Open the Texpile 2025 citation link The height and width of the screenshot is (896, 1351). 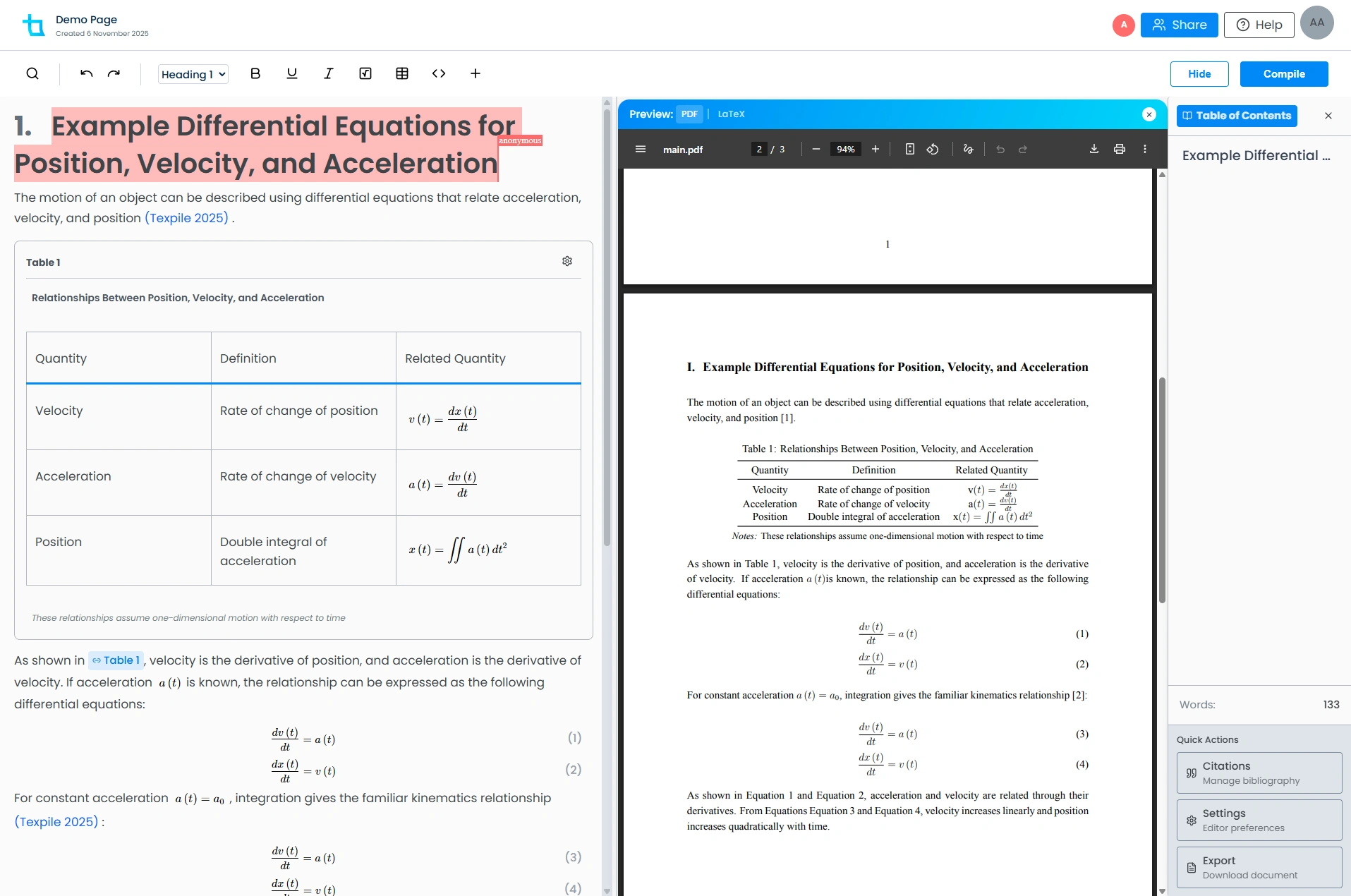click(187, 218)
